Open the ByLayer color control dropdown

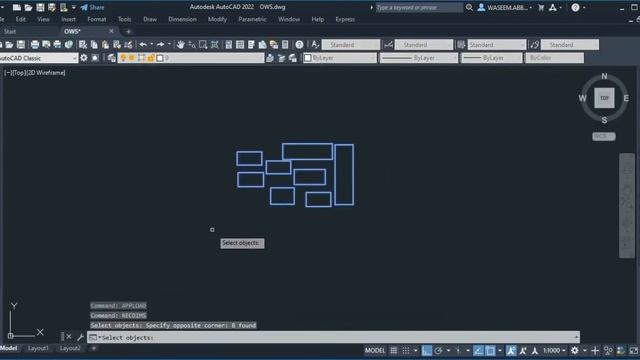point(340,58)
